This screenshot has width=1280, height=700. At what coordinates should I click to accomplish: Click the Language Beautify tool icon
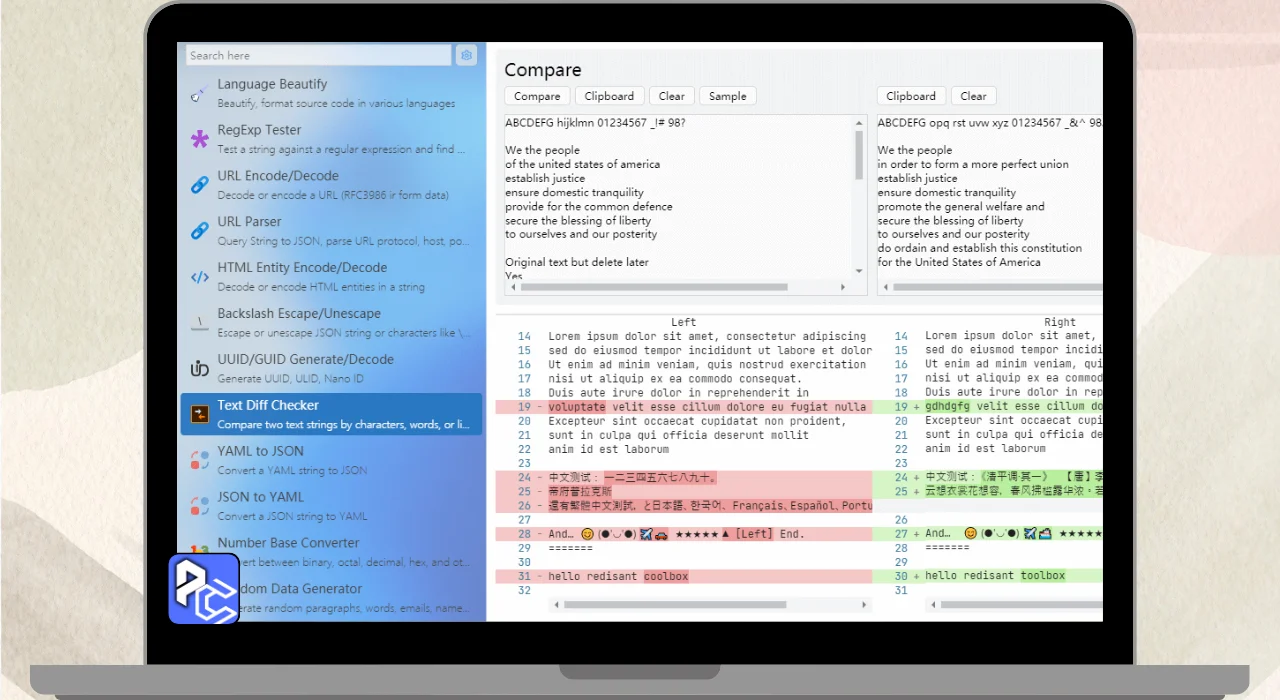pos(199,94)
